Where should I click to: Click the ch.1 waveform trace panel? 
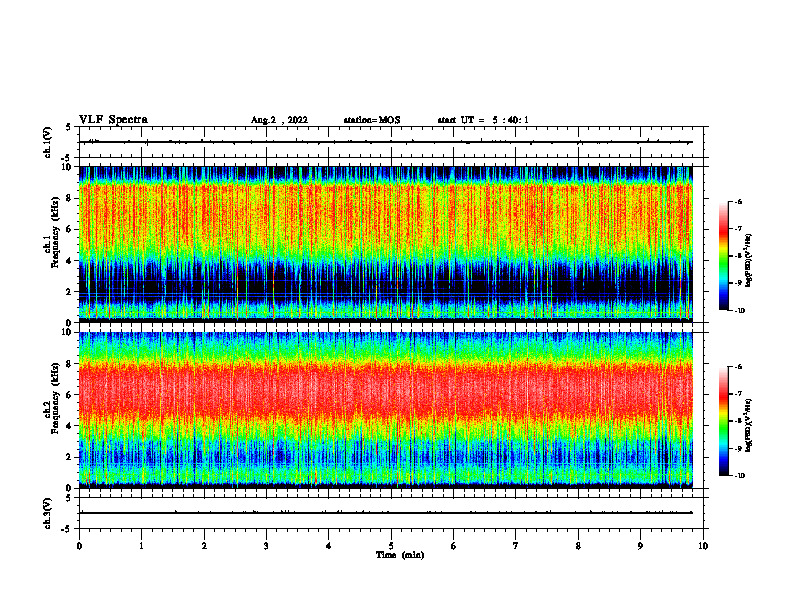(x=391, y=142)
